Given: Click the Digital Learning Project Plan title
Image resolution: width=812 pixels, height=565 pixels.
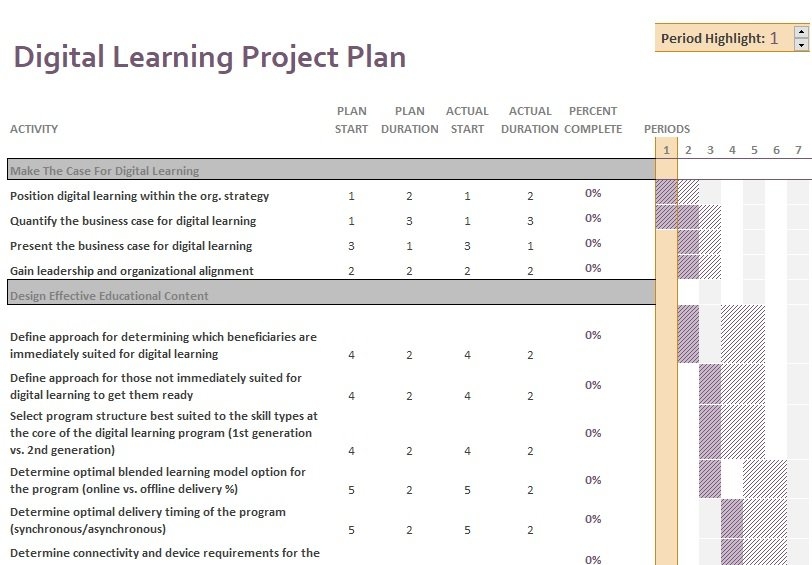Looking at the screenshot, I should pos(210,57).
